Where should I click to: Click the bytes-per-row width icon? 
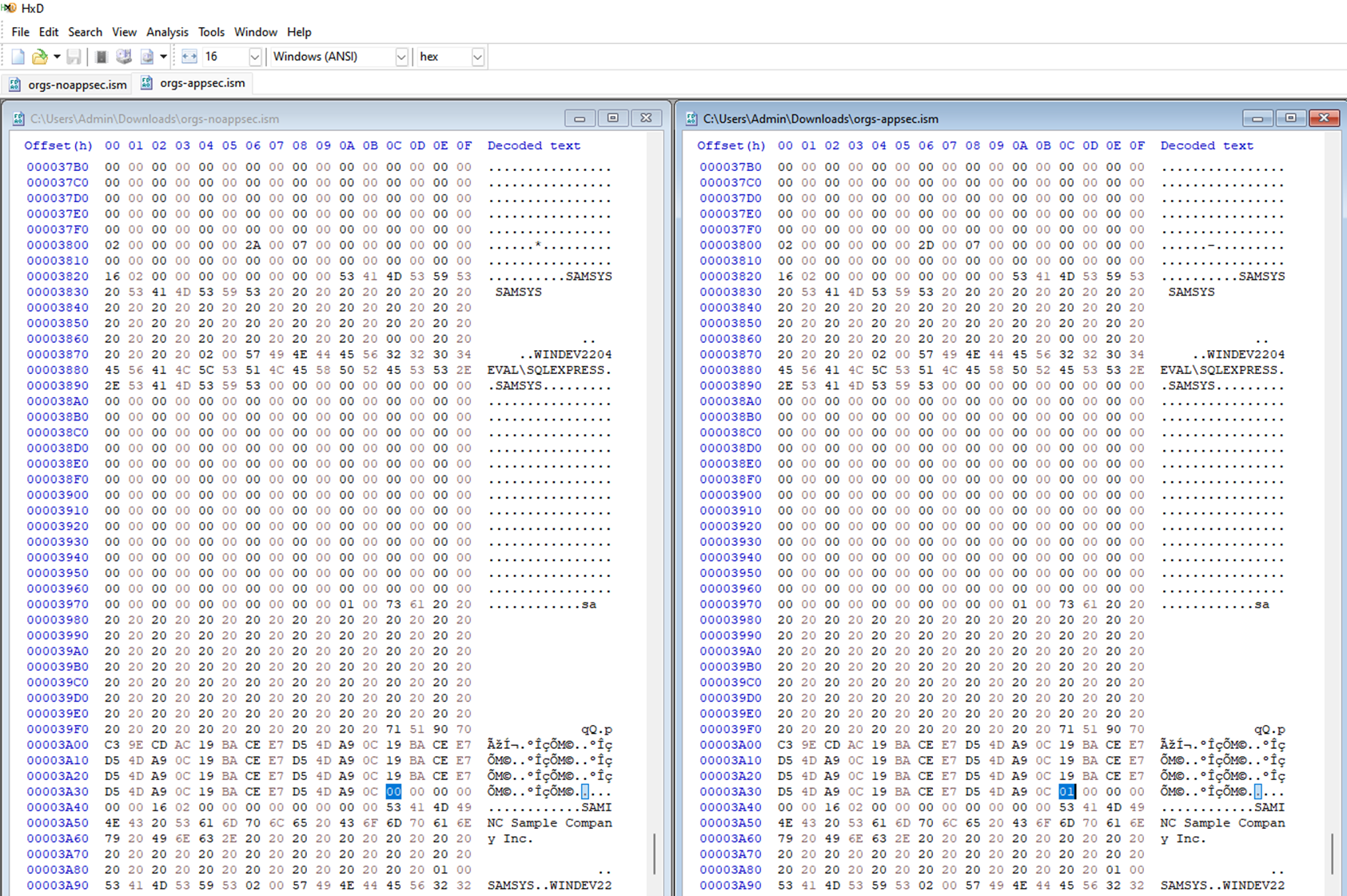(x=189, y=57)
